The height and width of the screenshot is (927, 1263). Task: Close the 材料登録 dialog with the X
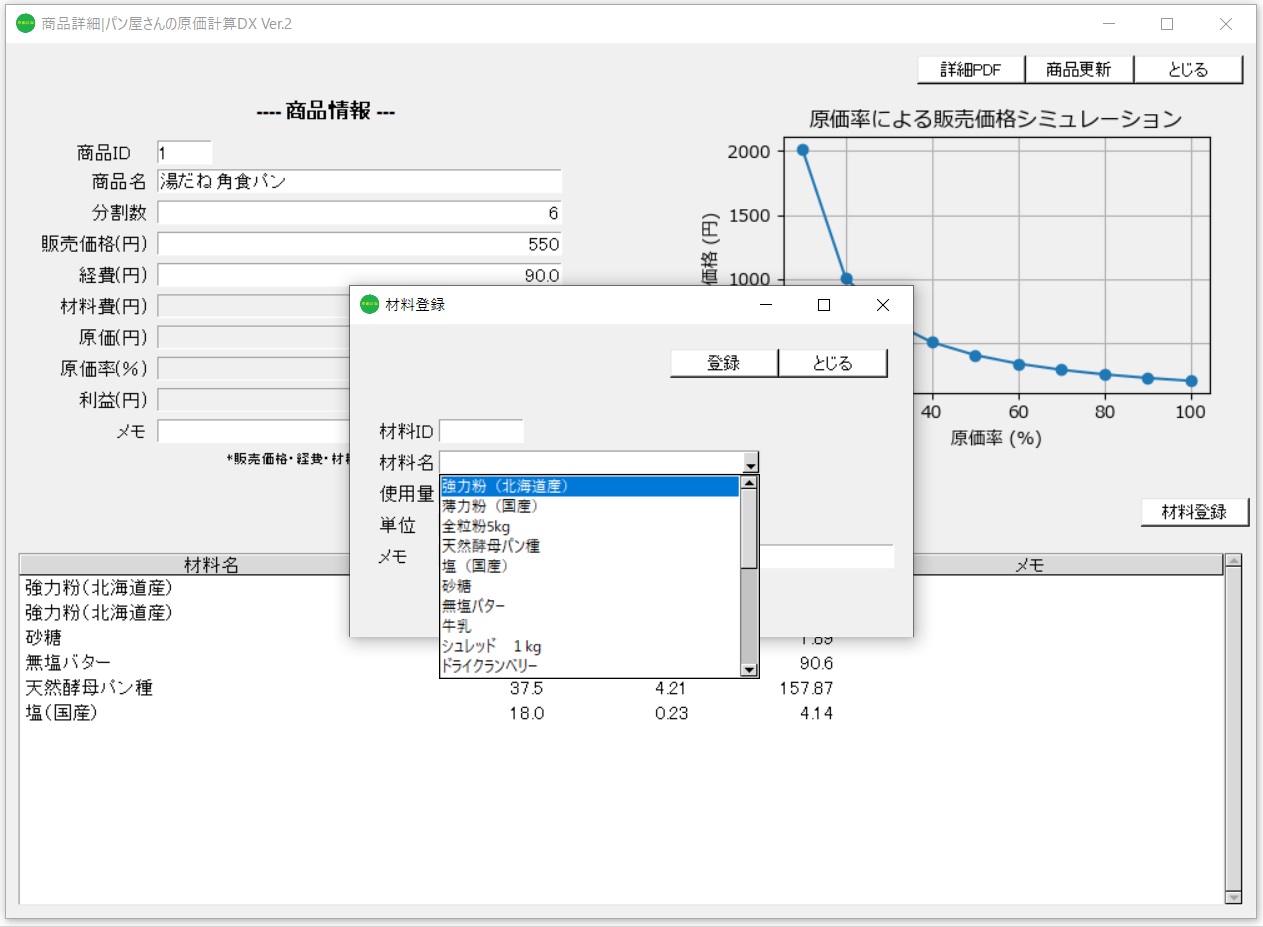click(x=882, y=305)
